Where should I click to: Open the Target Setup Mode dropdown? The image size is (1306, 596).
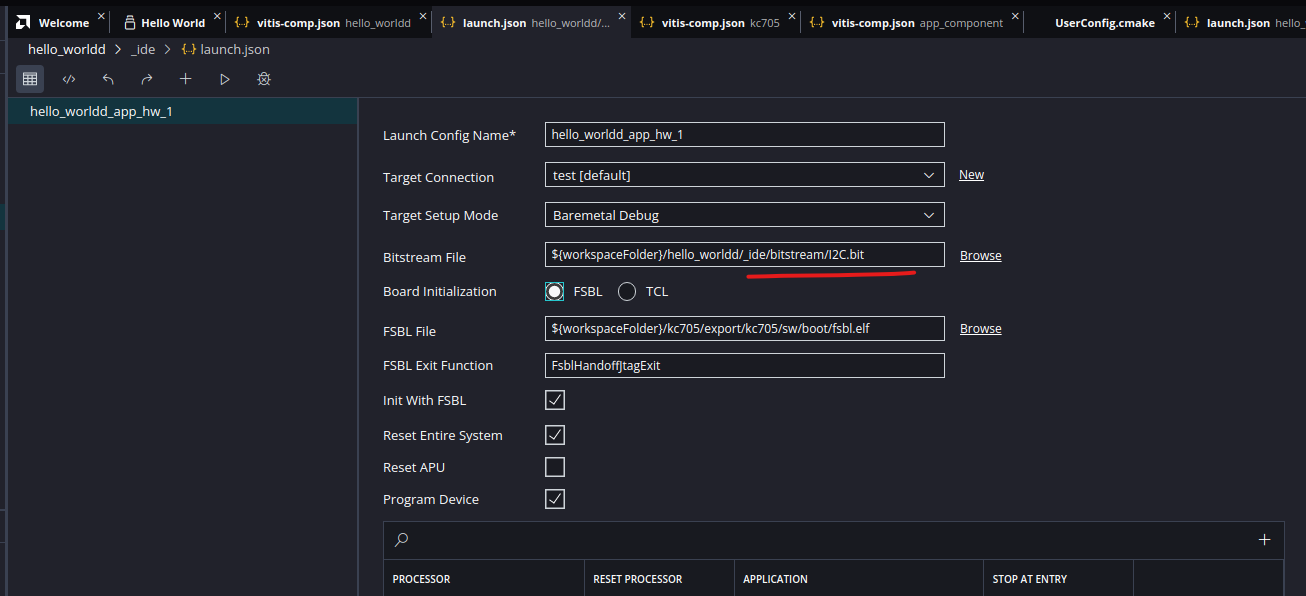click(x=745, y=214)
